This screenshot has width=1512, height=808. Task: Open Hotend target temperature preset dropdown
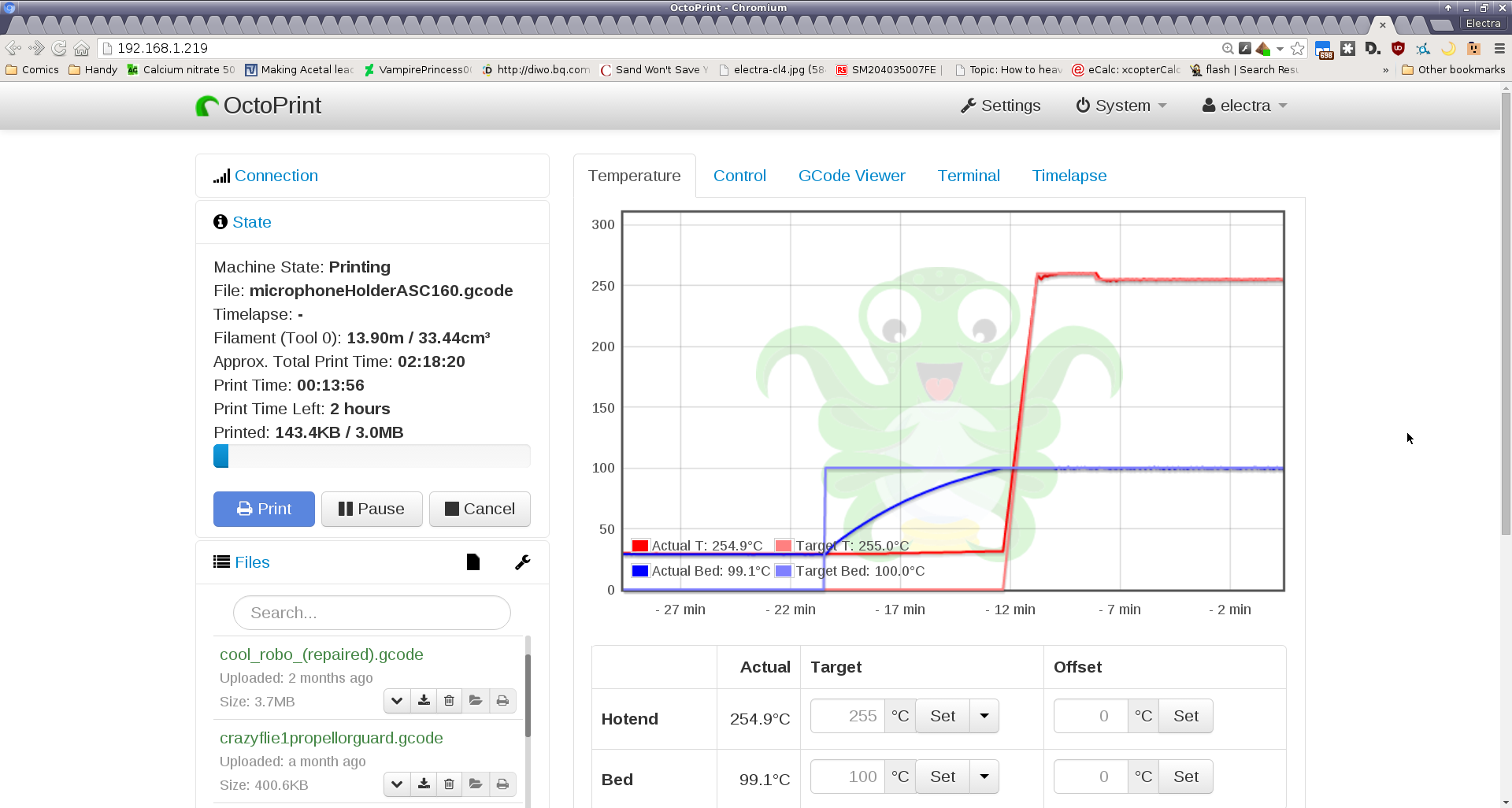984,716
